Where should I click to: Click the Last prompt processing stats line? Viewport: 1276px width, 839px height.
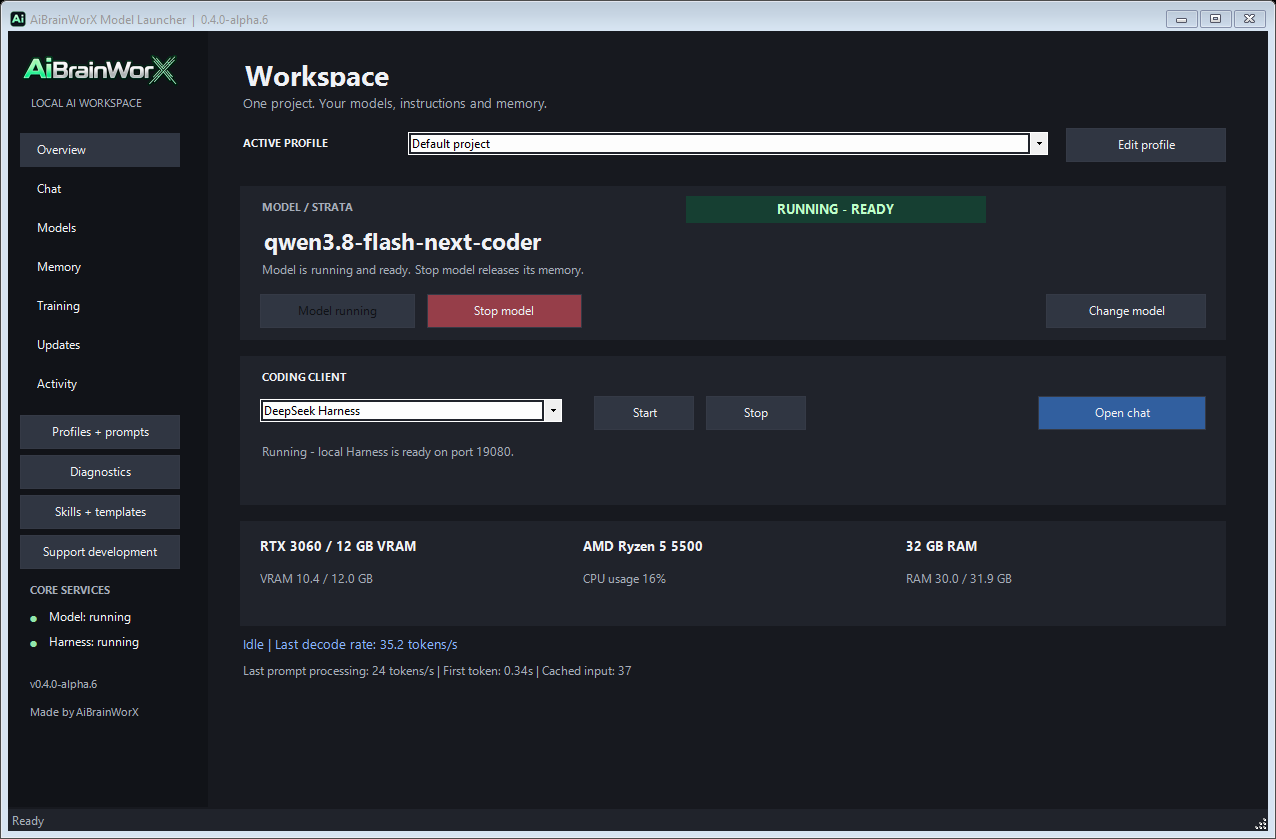coord(437,671)
